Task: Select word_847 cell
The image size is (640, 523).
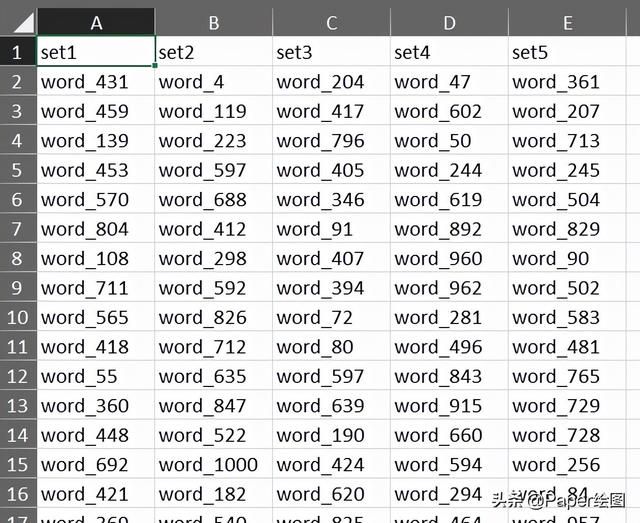Action: [x=213, y=405]
